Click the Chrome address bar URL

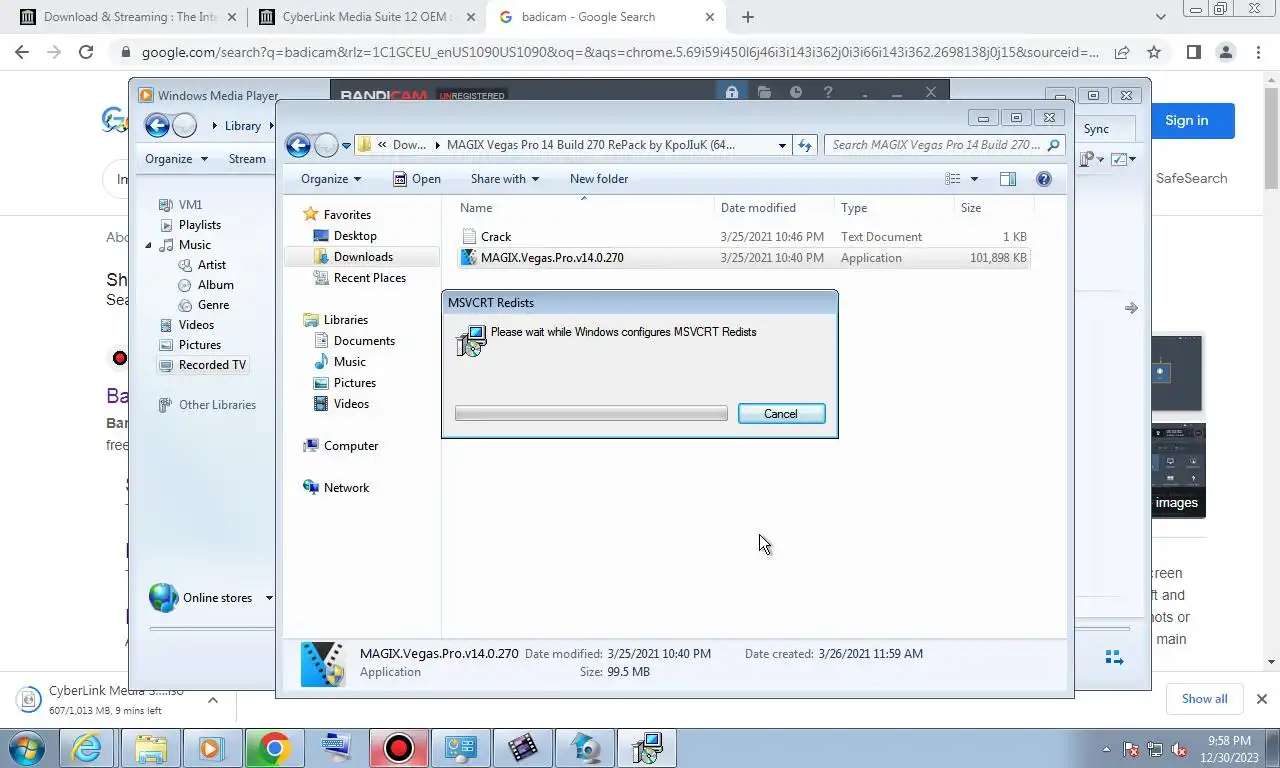click(x=620, y=52)
